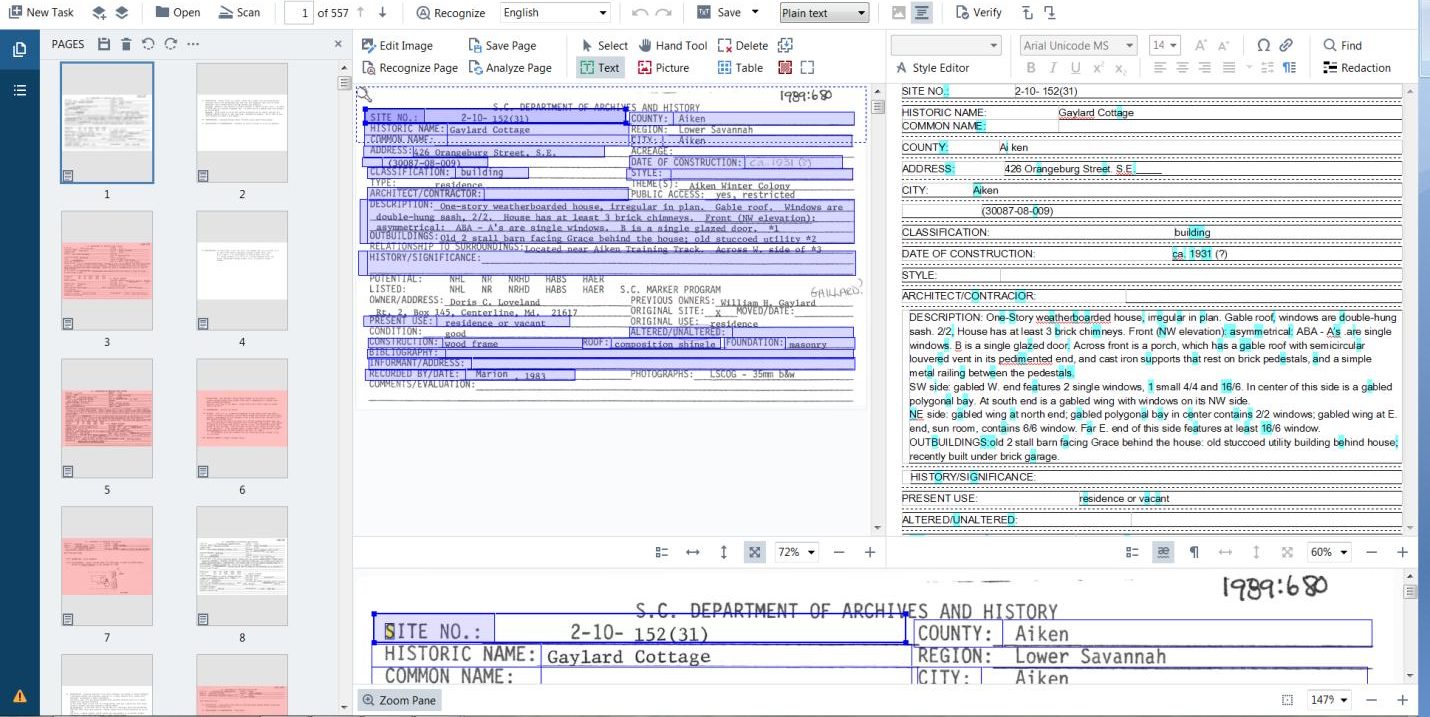Click the New Task button
Viewport: 1430px width, 717px height.
pos(41,13)
